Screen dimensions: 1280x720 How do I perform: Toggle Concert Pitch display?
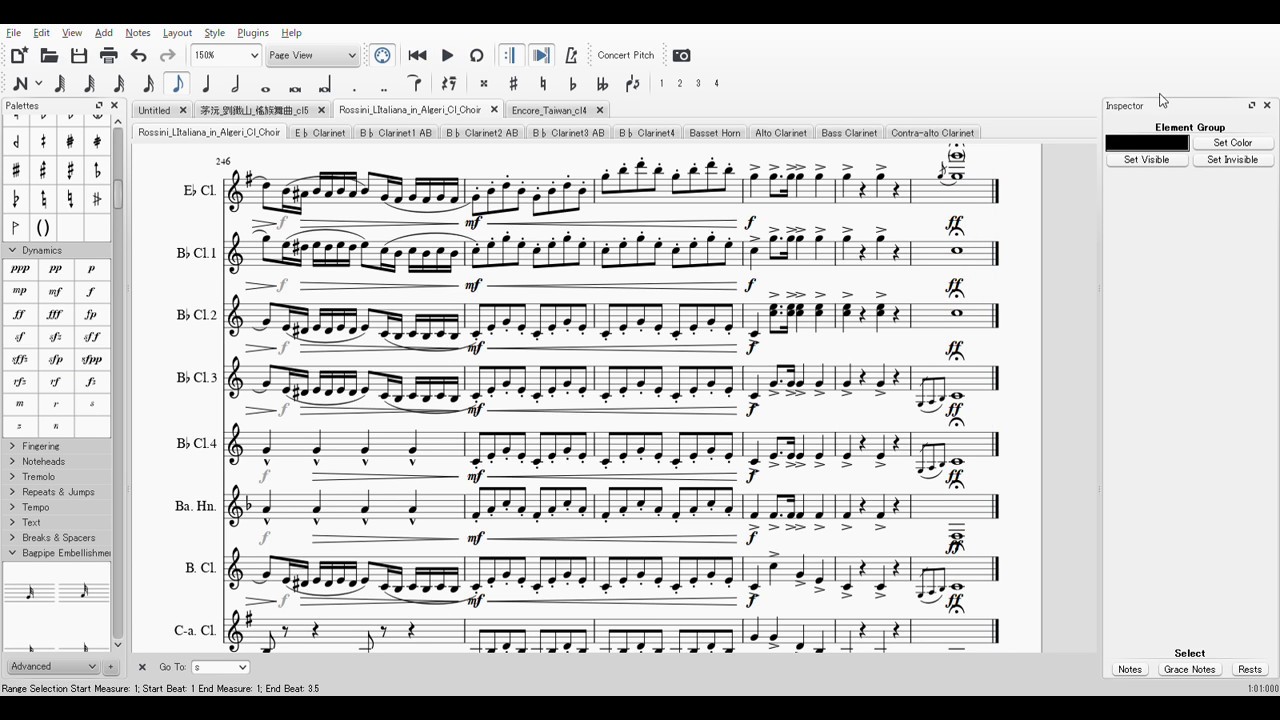[626, 55]
